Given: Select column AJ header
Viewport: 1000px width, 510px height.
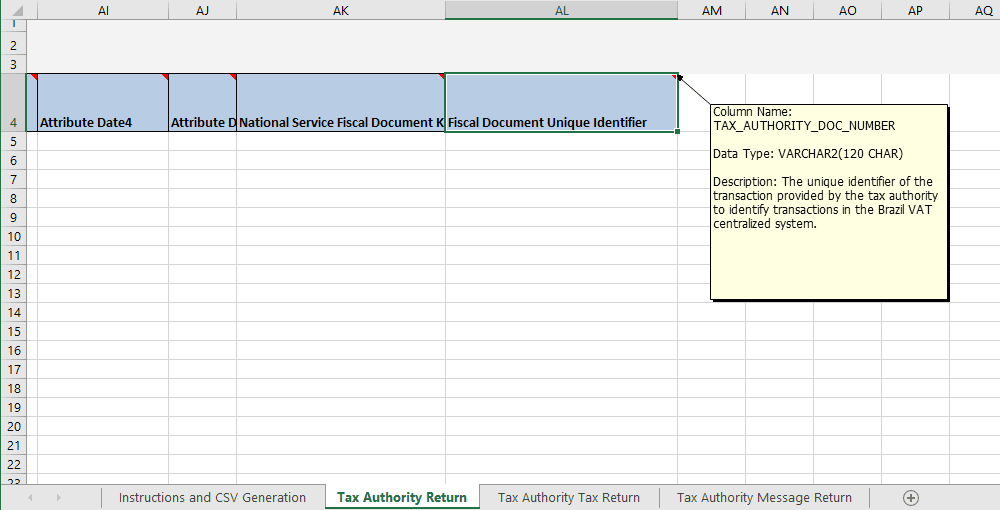Looking at the screenshot, I should coord(203,10).
